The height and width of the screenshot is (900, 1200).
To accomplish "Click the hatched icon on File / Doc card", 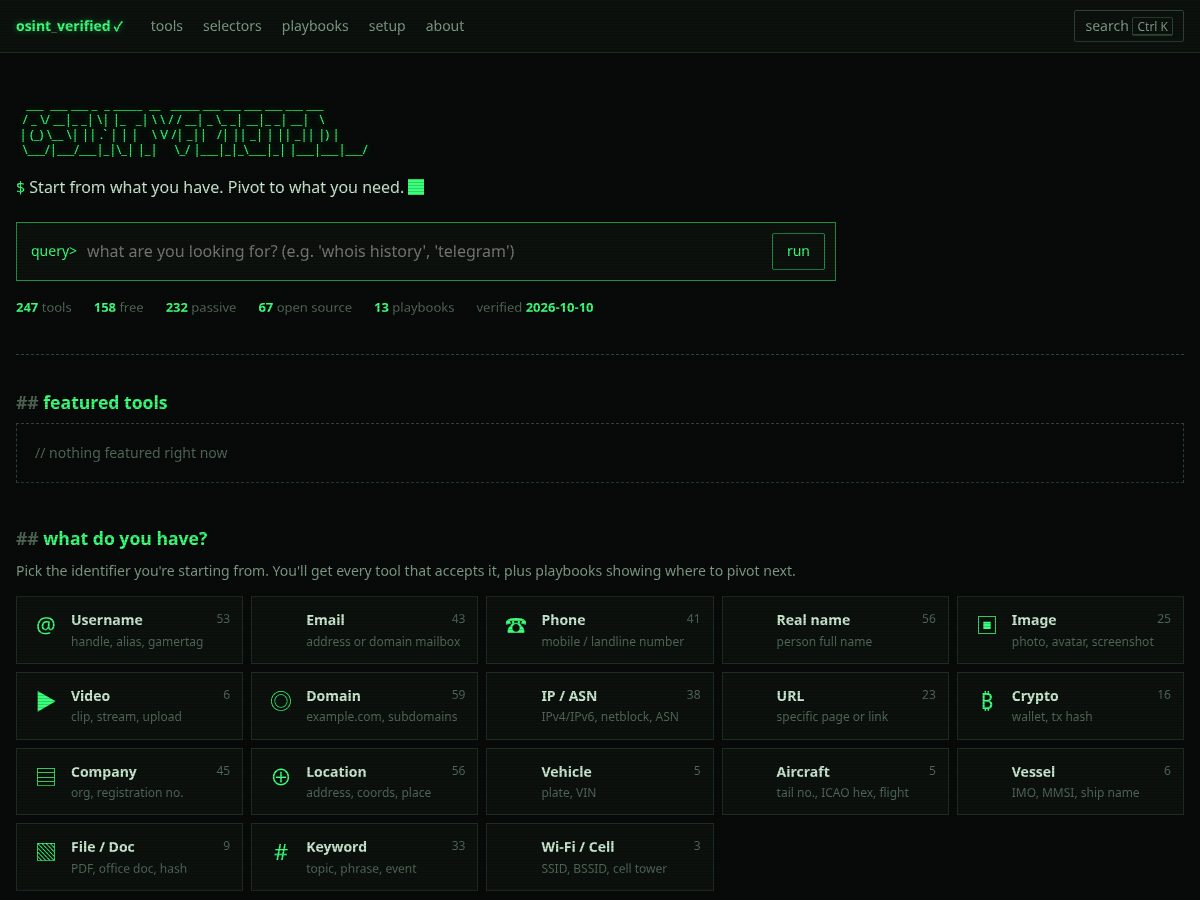I will tap(46, 852).
